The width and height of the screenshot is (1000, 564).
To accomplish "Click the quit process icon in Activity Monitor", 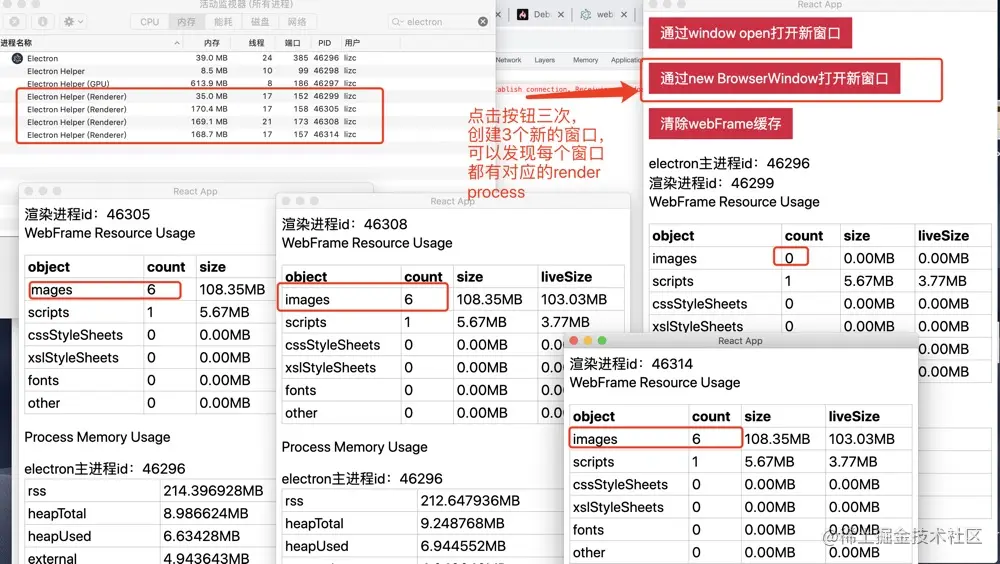I will click(14, 22).
